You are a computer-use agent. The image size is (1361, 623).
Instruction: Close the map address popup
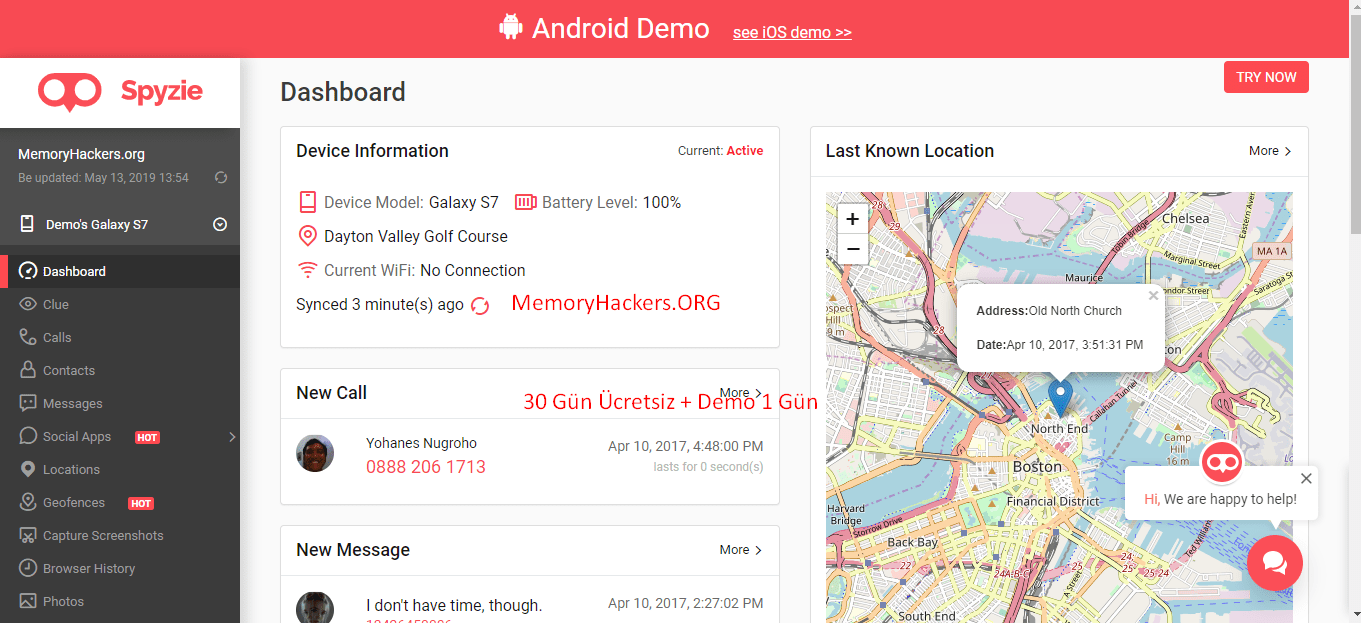coord(1153,296)
